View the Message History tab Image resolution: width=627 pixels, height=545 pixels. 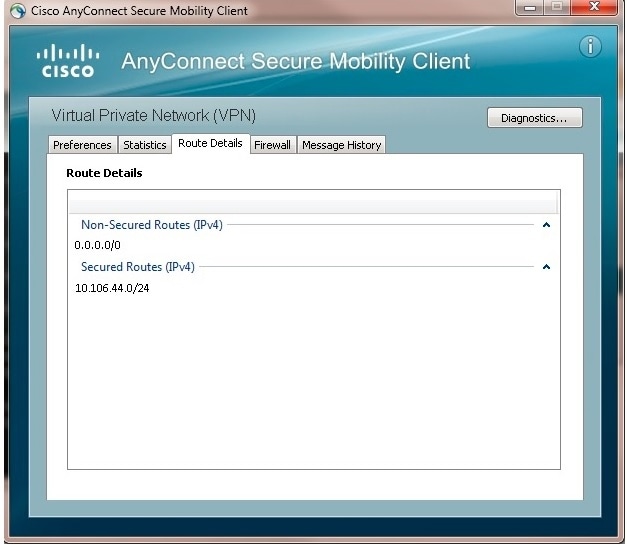(341, 145)
